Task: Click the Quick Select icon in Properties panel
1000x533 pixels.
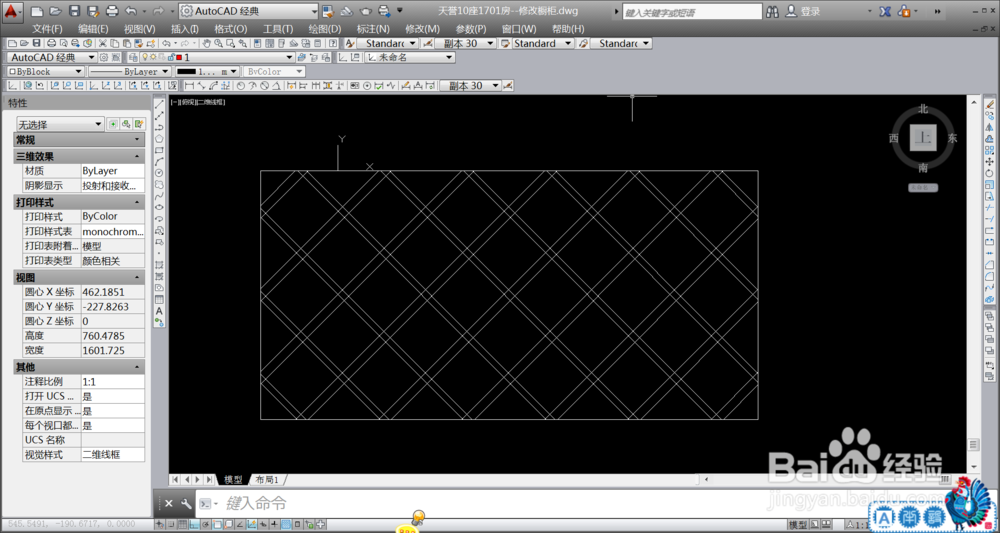Action: [x=139, y=124]
